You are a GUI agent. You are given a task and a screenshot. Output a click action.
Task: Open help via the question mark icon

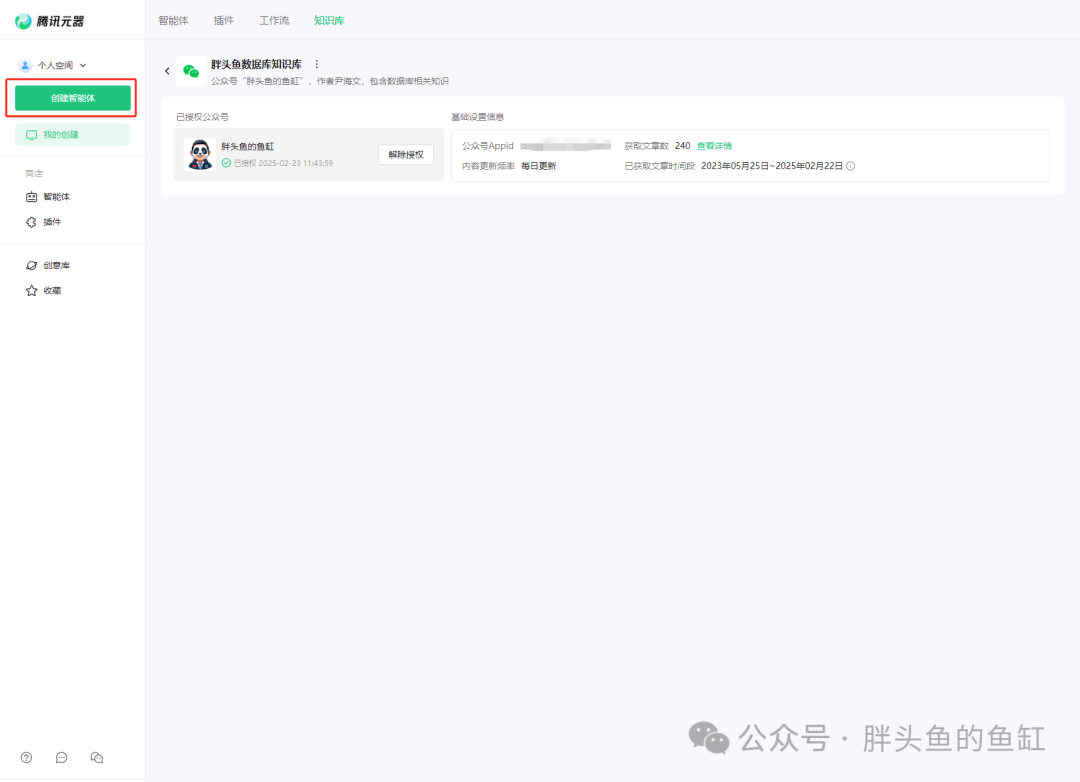tap(26, 757)
